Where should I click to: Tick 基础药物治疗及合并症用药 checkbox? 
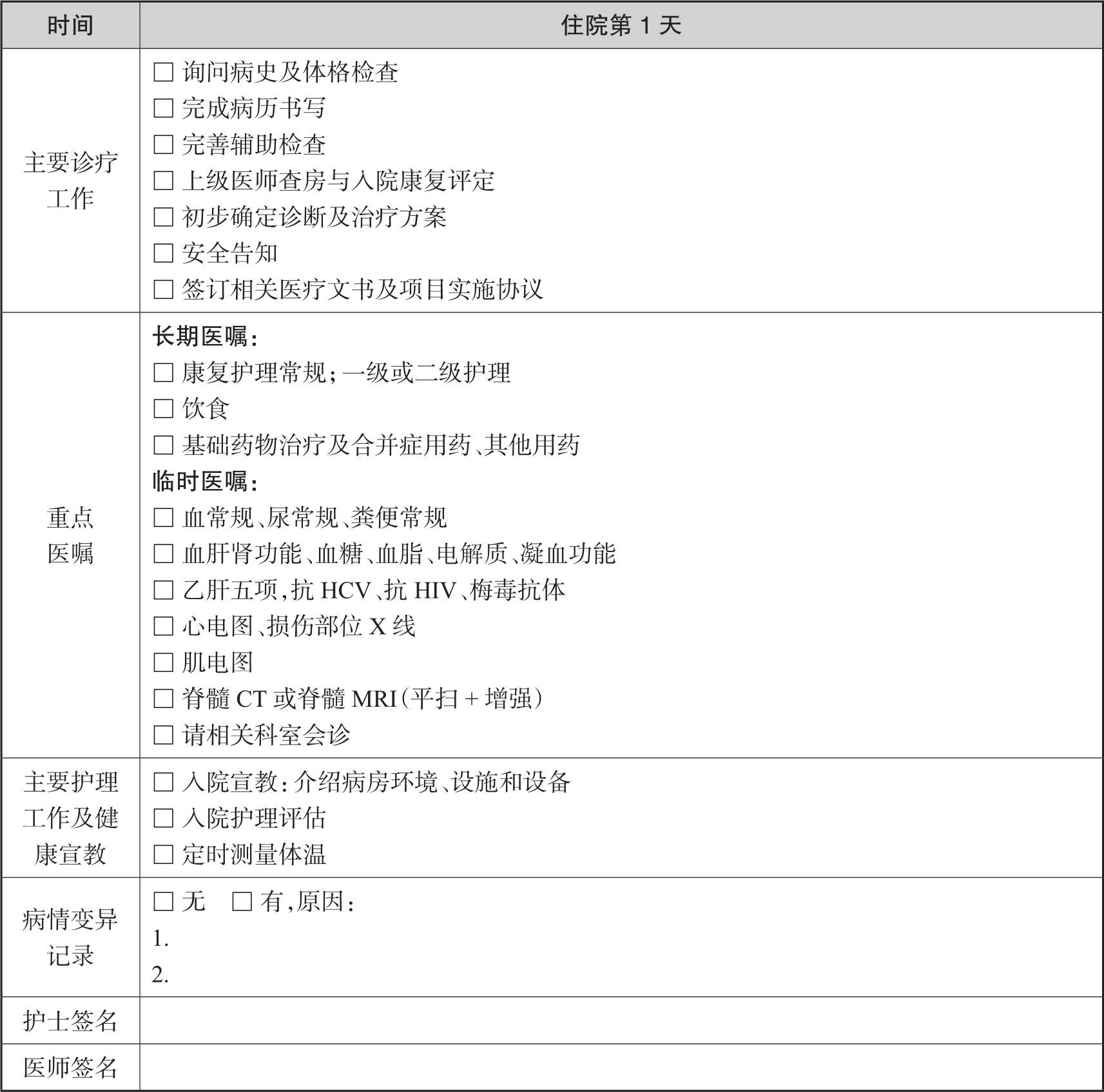[x=164, y=445]
